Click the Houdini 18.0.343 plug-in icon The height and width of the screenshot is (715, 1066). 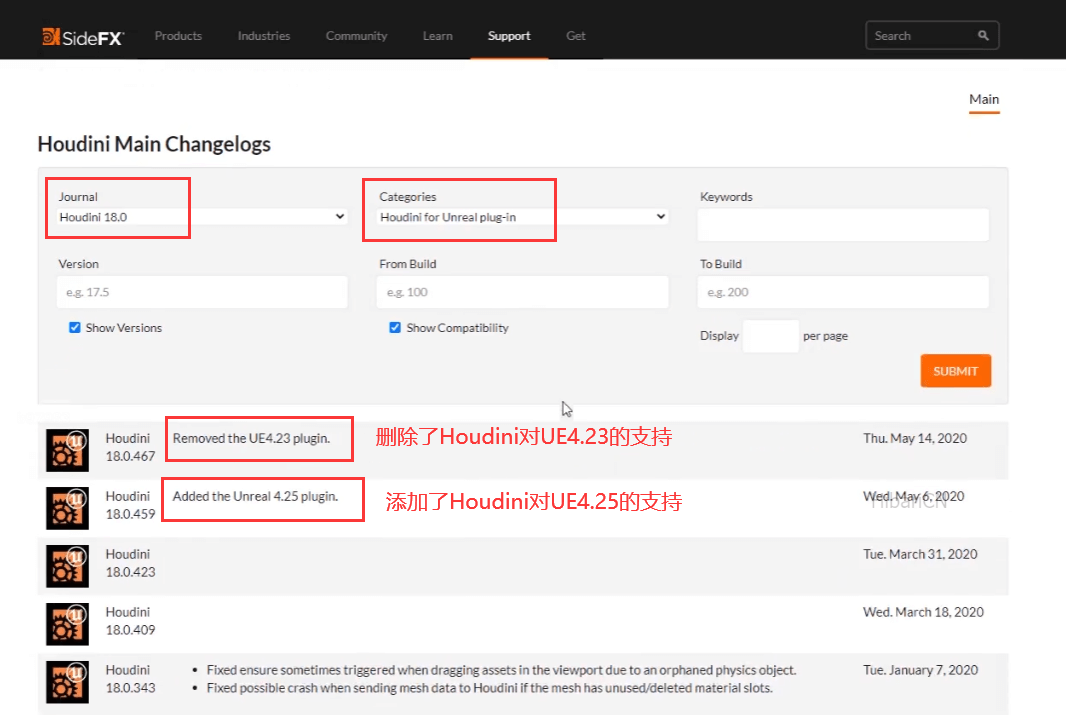click(x=67, y=681)
